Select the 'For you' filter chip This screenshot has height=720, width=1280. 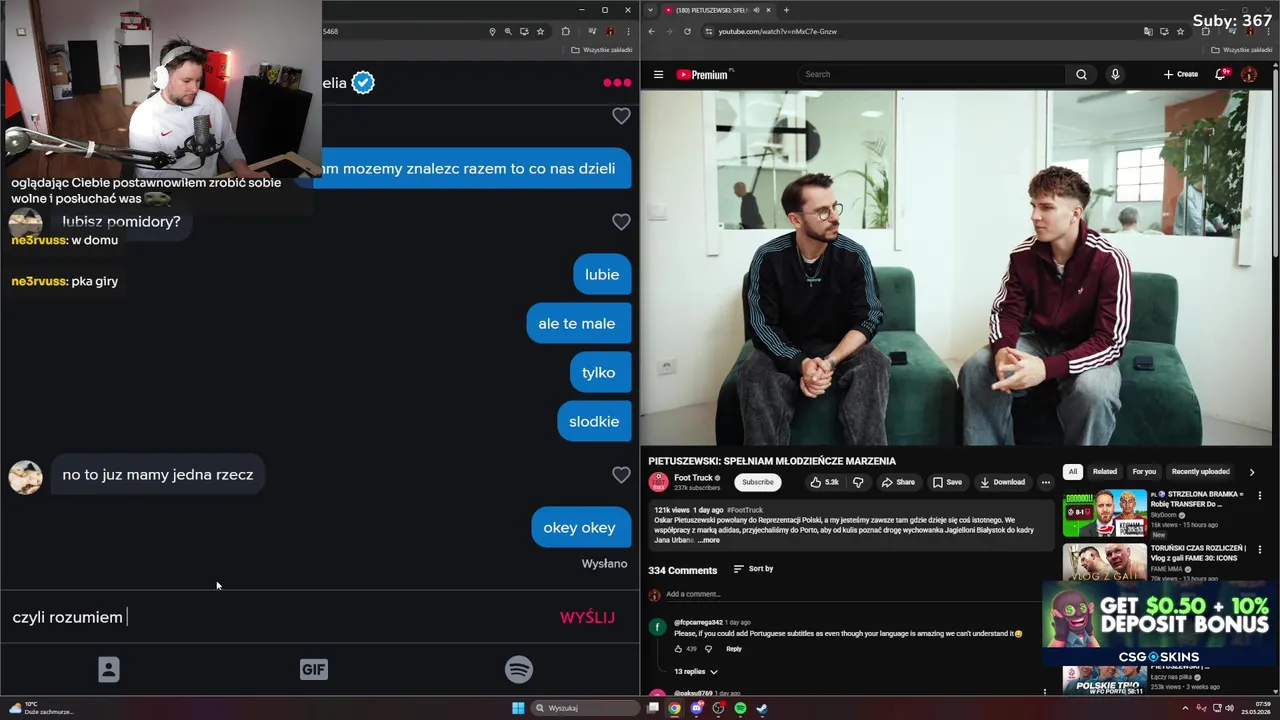pos(1144,472)
